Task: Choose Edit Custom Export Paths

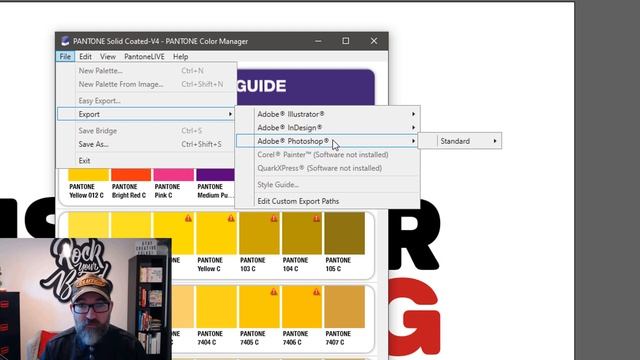Action: click(327, 201)
